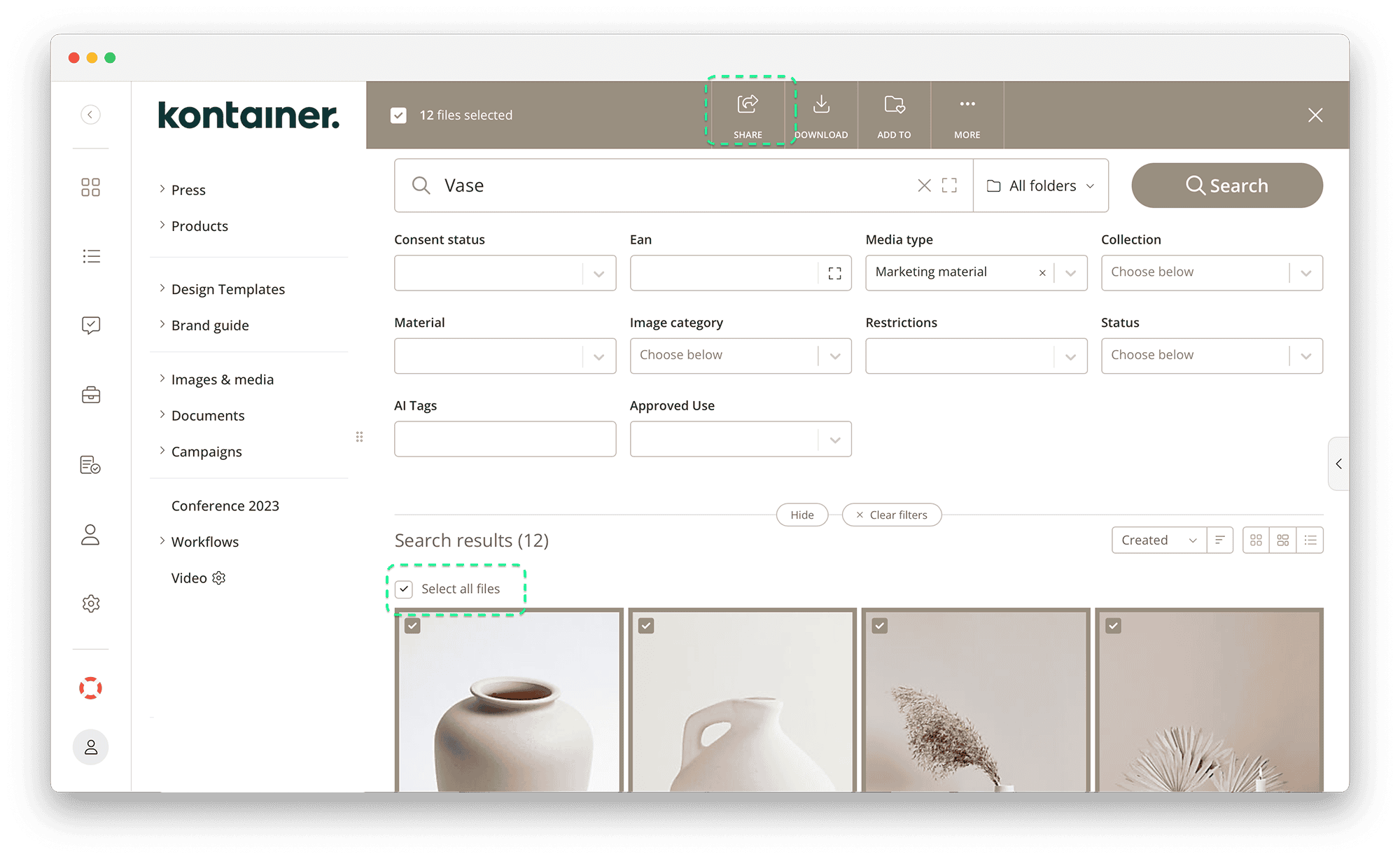Click the help lifebuoy icon in sidebar
Viewport: 1400px width, 859px height.
90,688
